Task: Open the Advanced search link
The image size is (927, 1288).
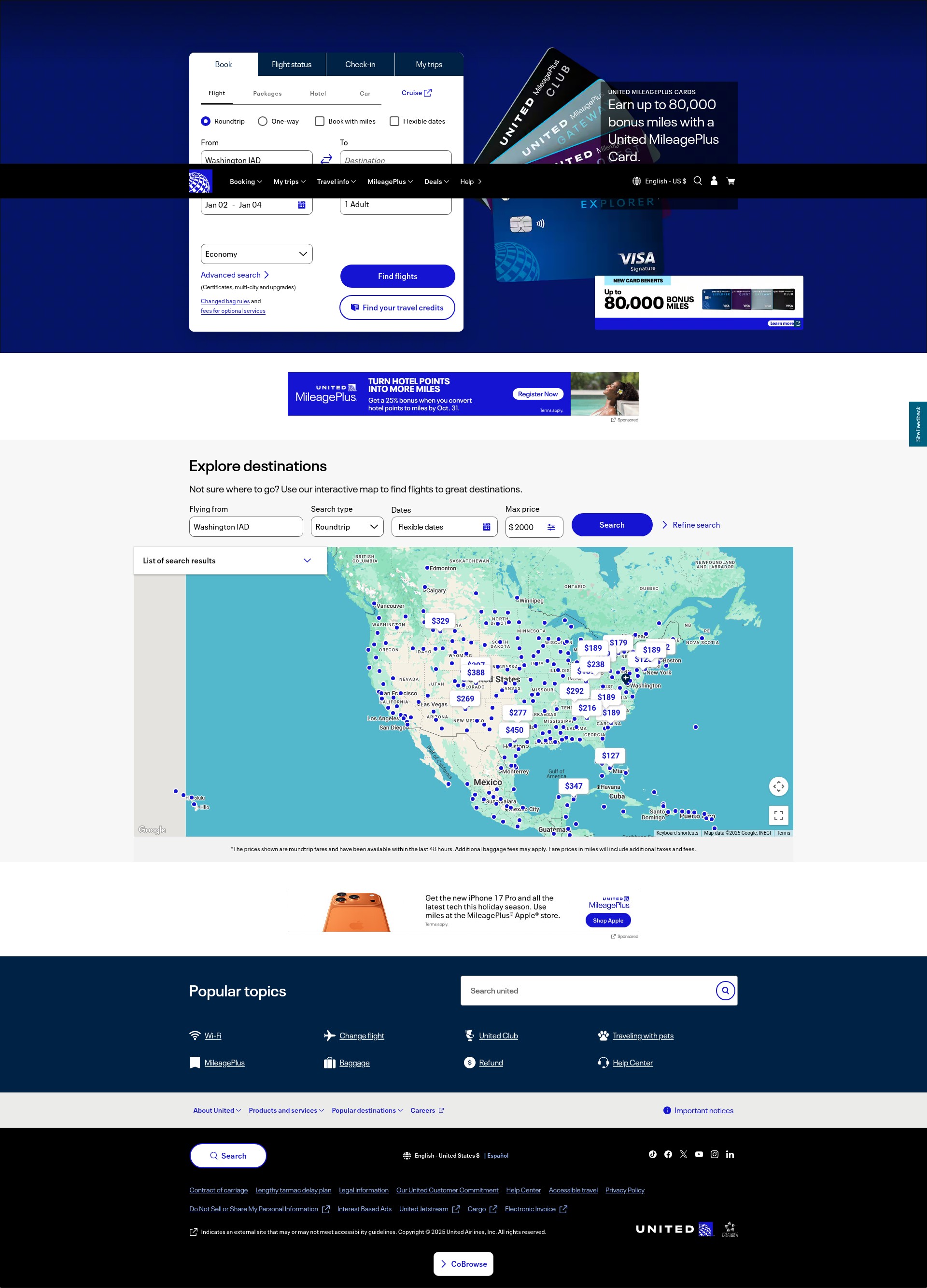Action: click(235, 275)
